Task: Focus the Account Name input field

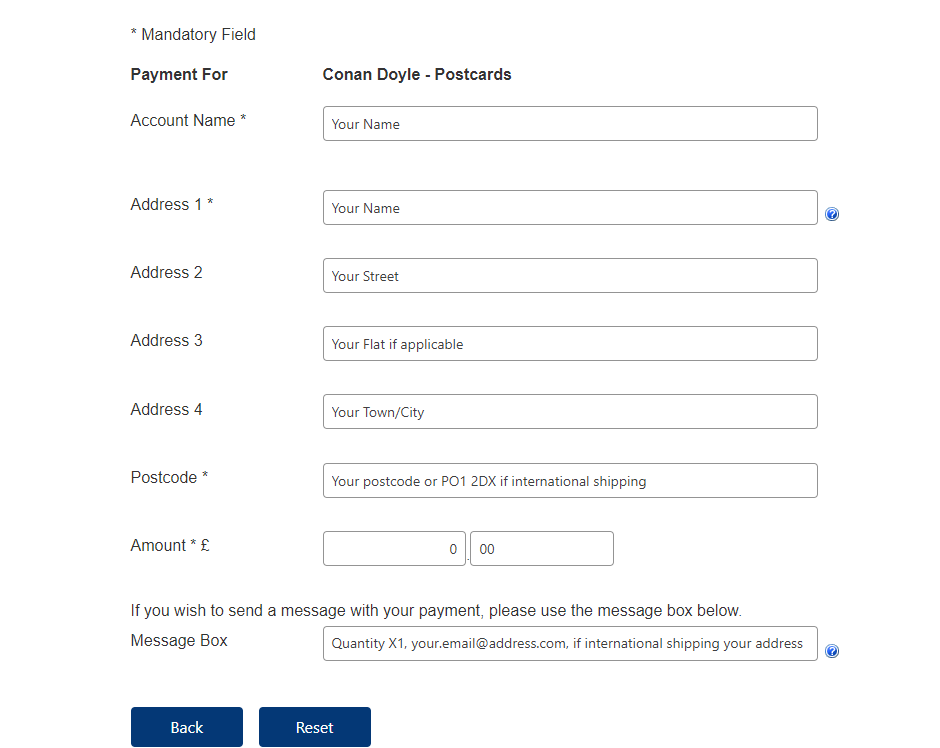Action: pyautogui.click(x=570, y=124)
